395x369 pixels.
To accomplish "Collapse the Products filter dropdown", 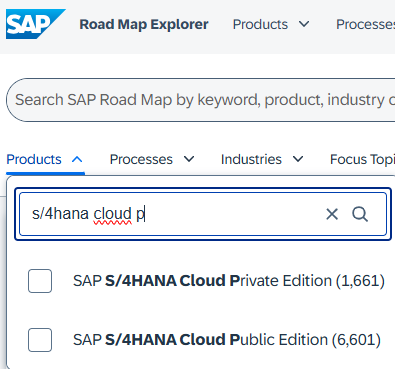I will coord(45,159).
